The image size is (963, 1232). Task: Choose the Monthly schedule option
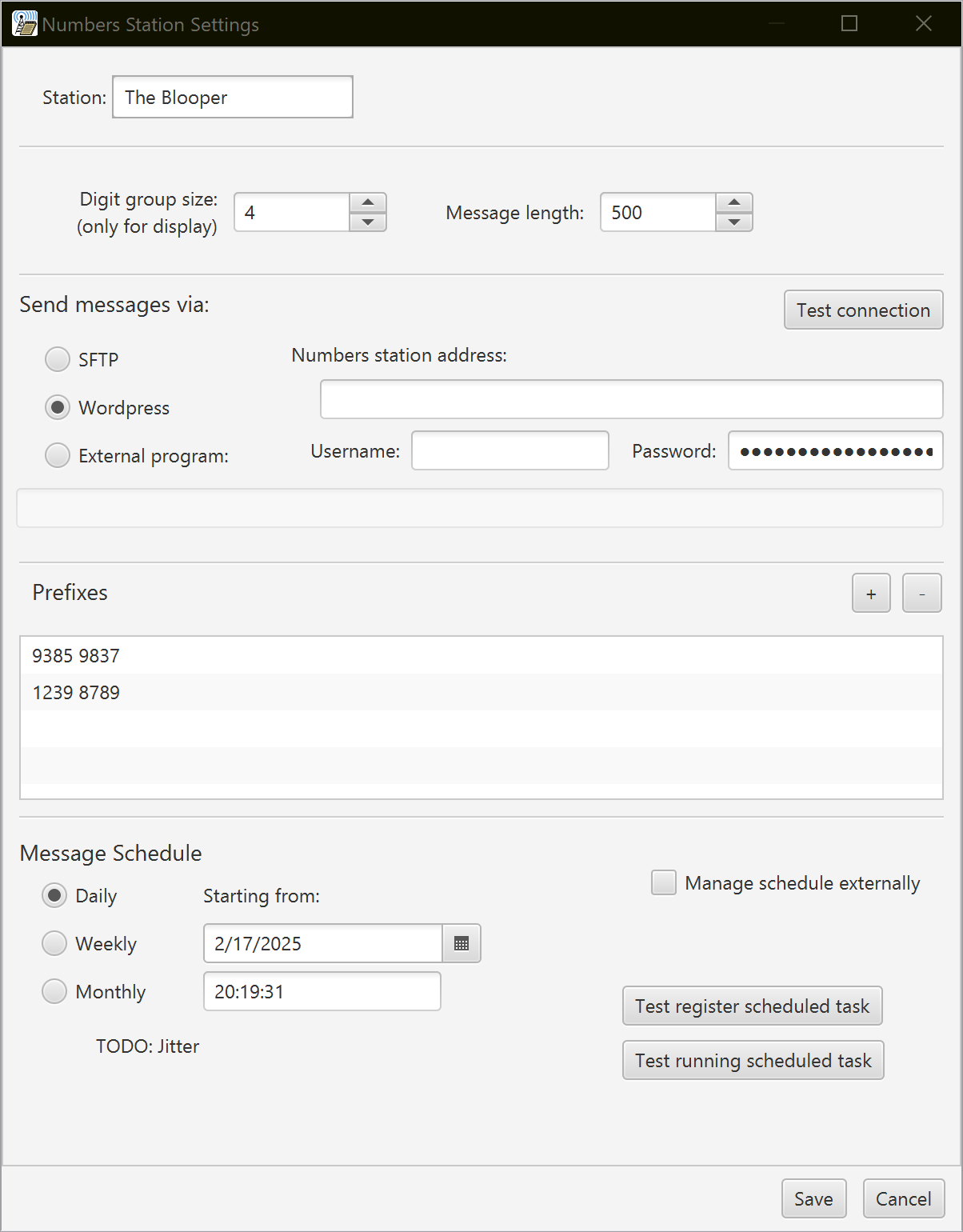[54, 992]
